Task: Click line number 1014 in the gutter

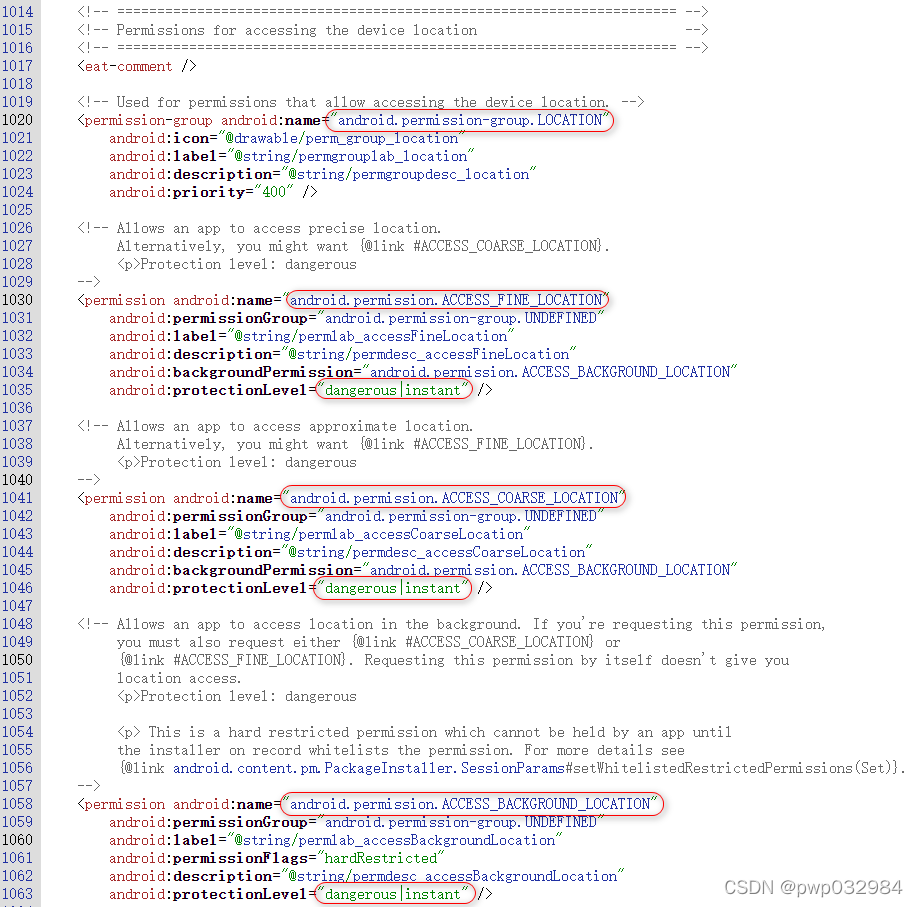Action: click(18, 12)
